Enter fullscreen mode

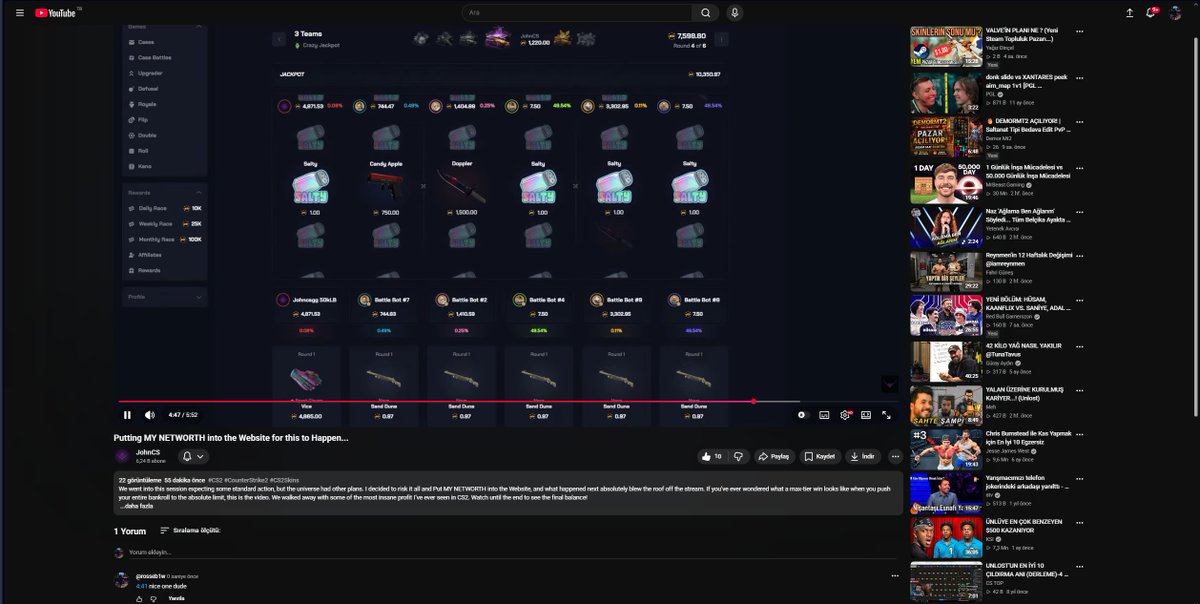(886, 415)
